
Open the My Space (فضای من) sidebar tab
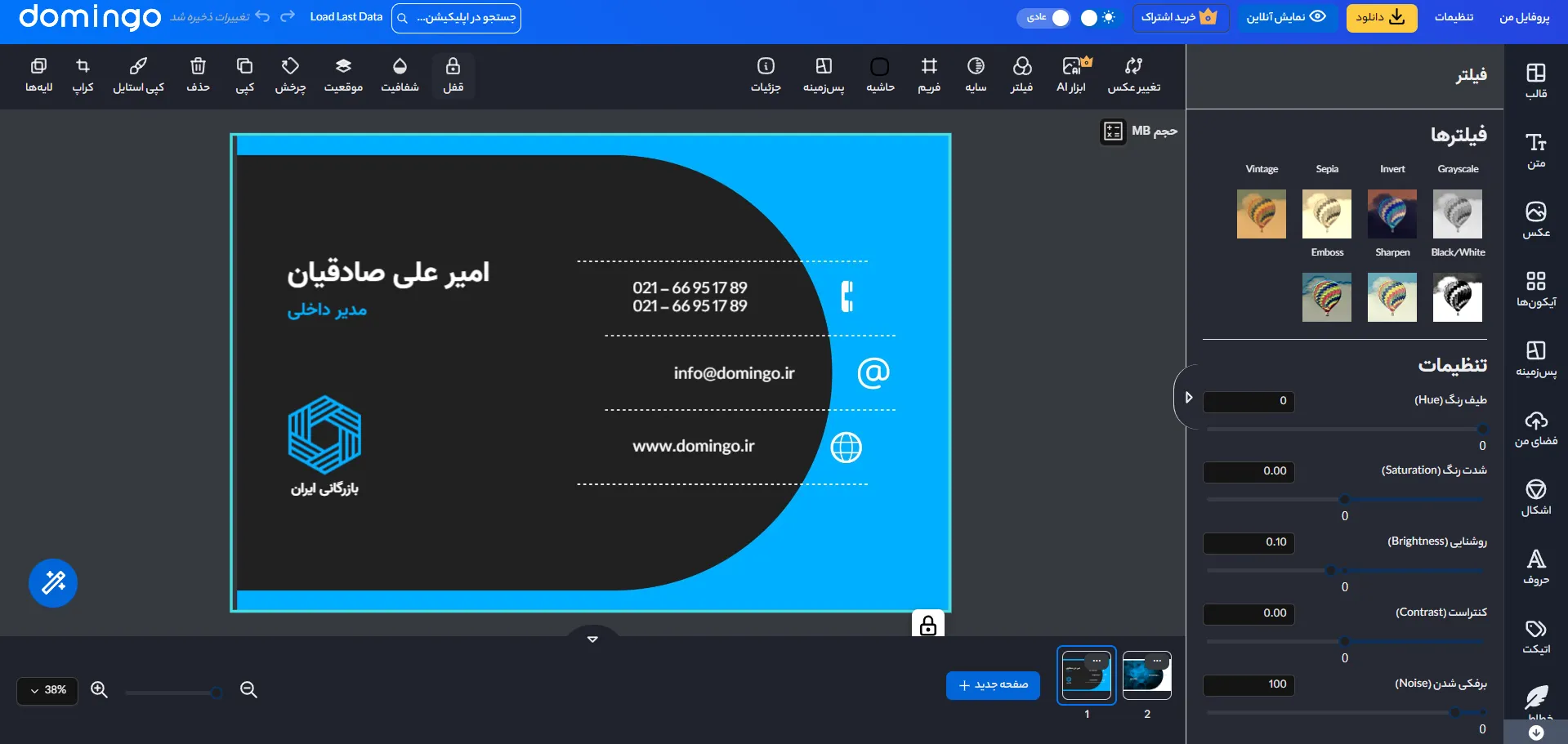pos(1535,428)
